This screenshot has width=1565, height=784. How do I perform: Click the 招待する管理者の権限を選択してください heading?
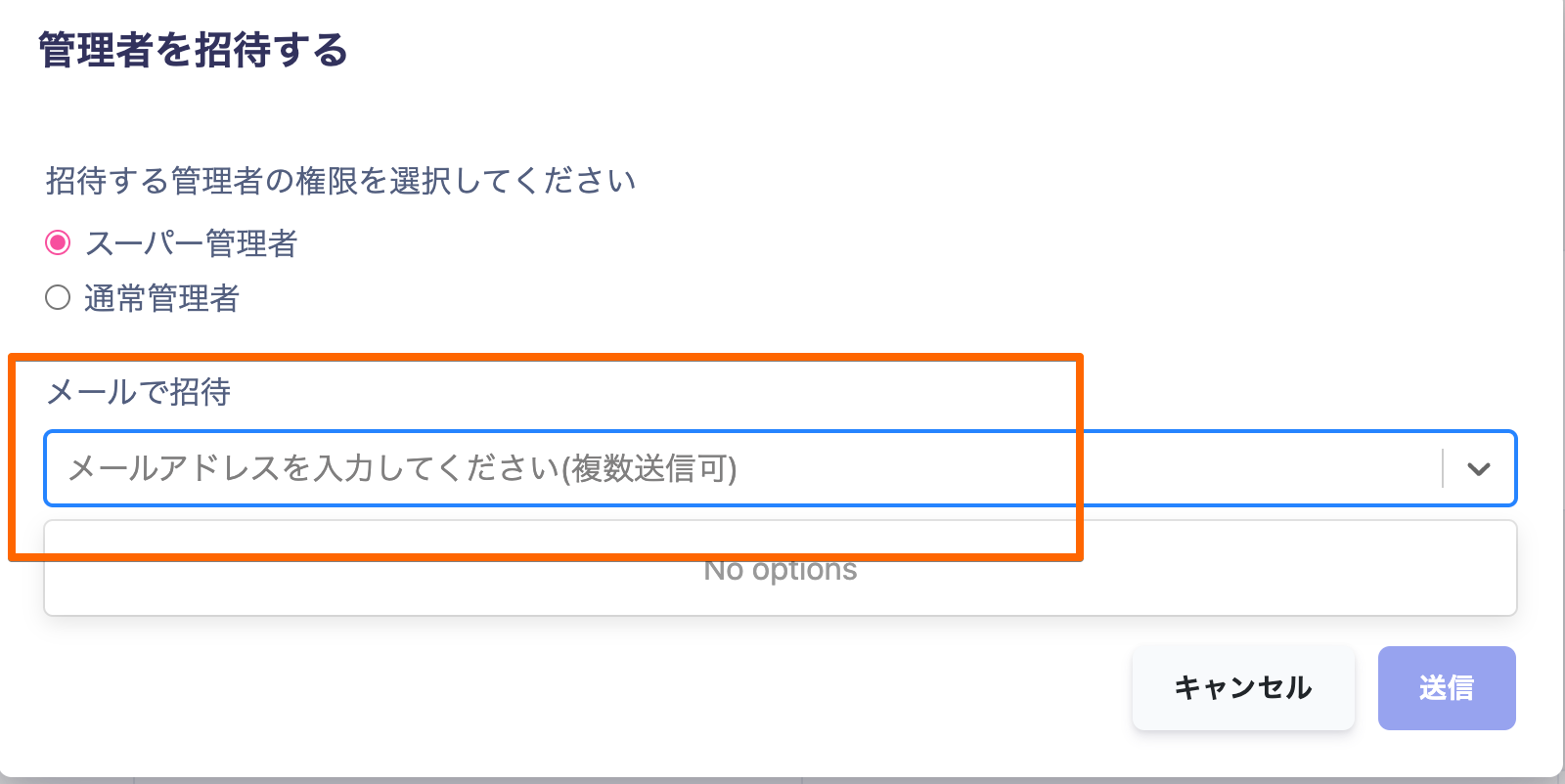(340, 181)
